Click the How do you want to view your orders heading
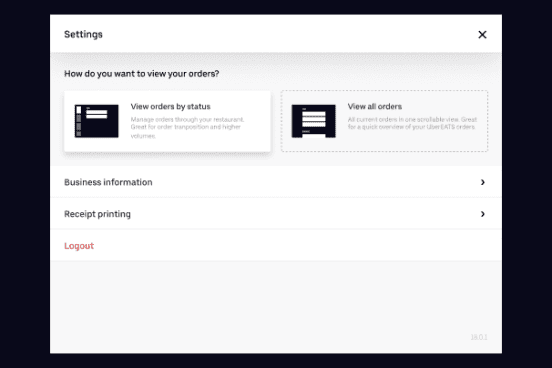Screen dimensions: 552x368 (x=142, y=74)
